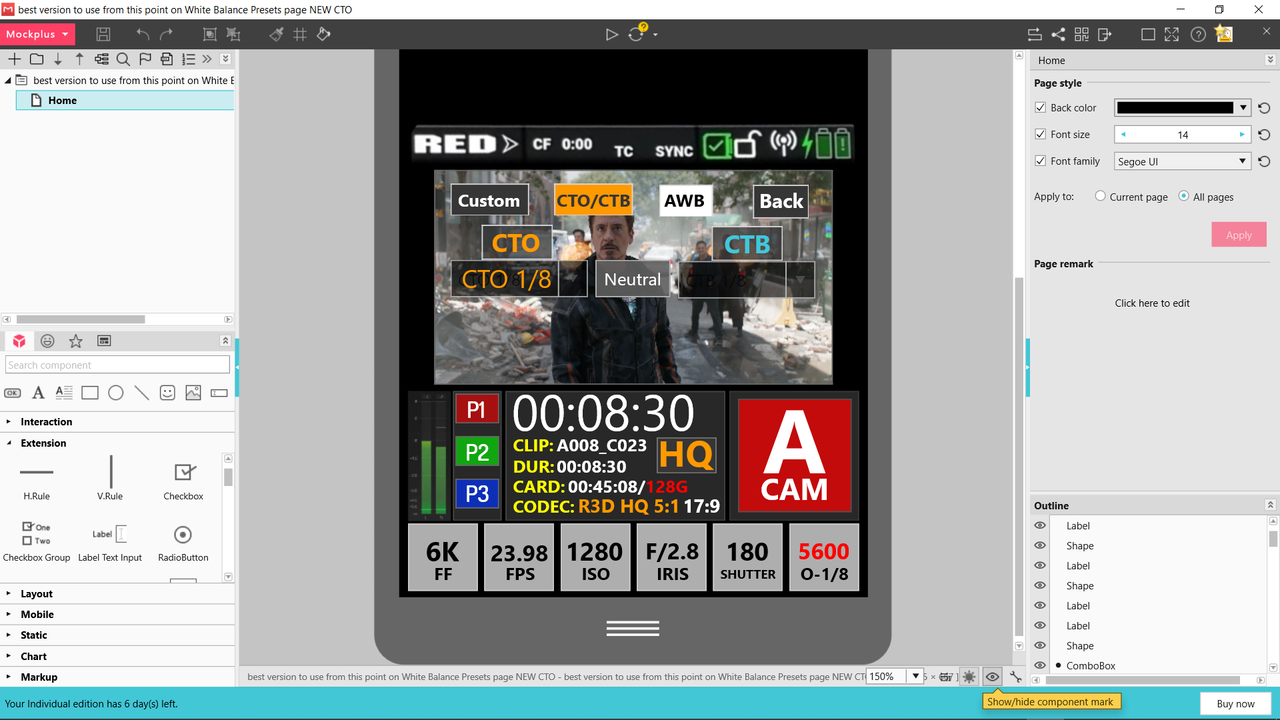Select All pages radio button
1280x720 pixels.
1184,197
